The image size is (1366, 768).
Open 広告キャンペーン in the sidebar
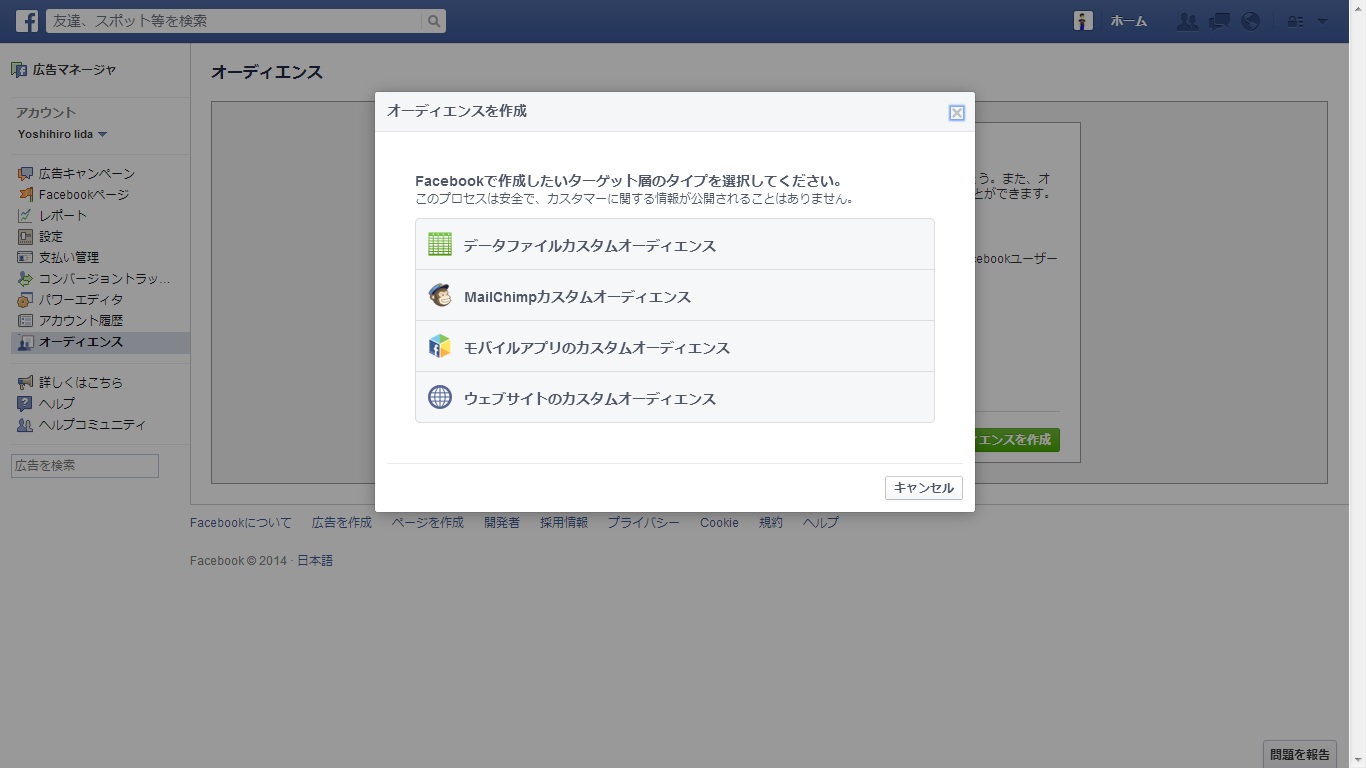86,174
